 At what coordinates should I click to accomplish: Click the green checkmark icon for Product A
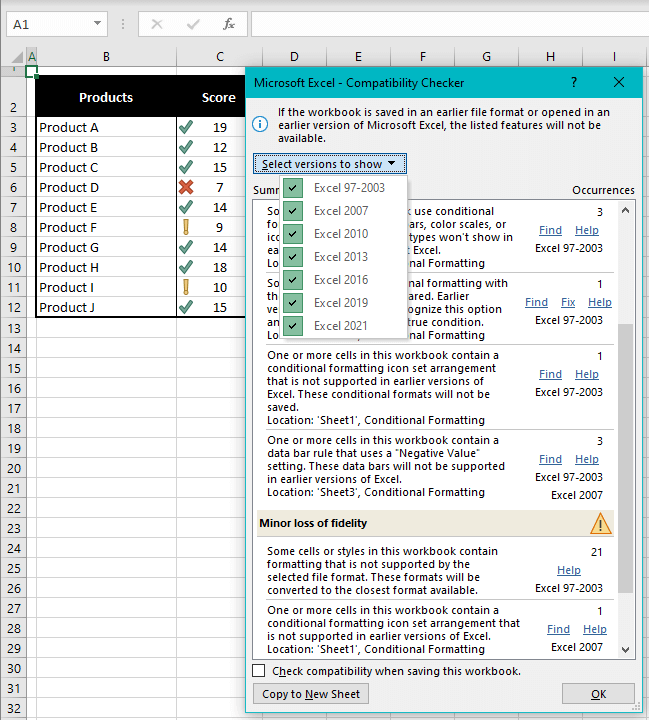click(185, 127)
